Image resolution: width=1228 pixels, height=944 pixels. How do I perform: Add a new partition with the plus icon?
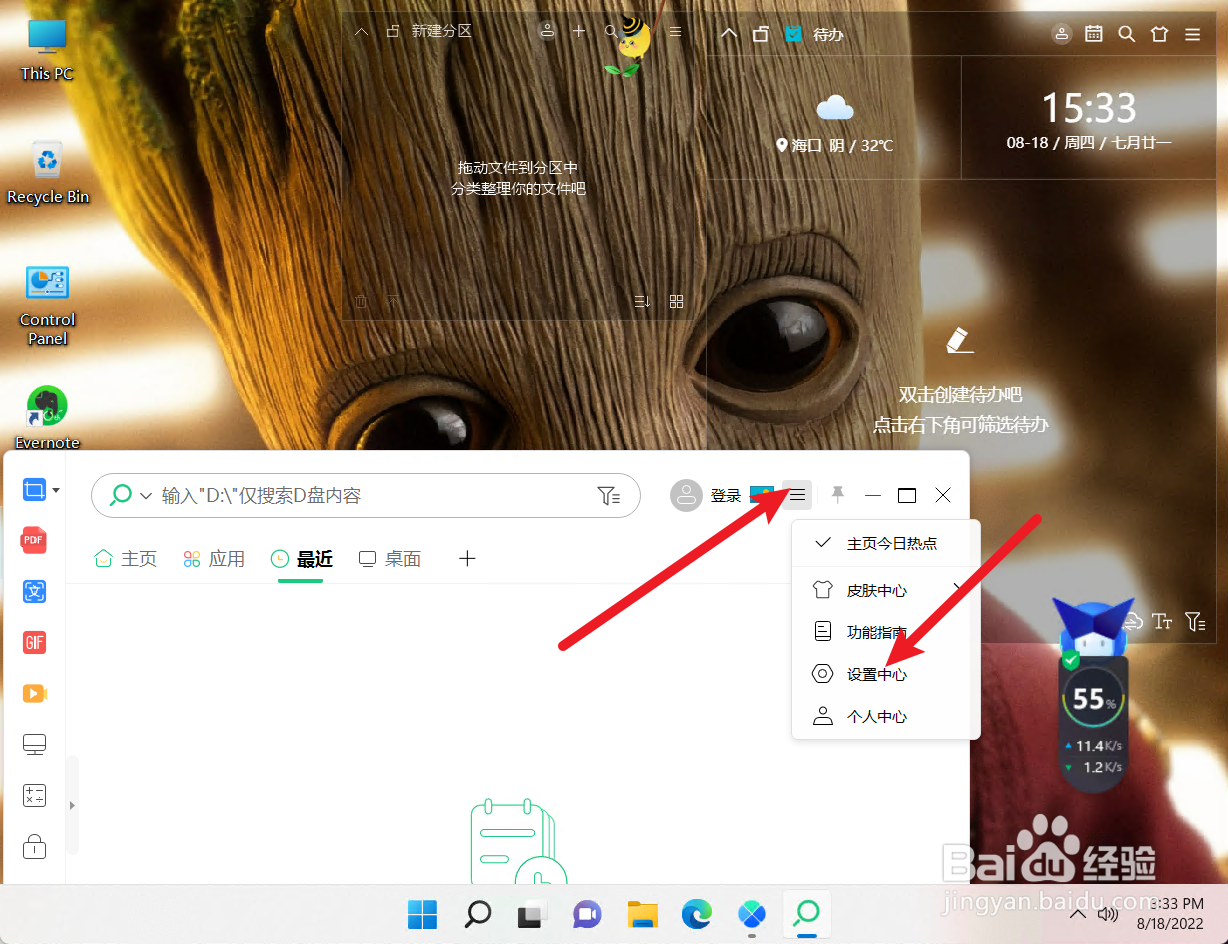click(x=579, y=32)
